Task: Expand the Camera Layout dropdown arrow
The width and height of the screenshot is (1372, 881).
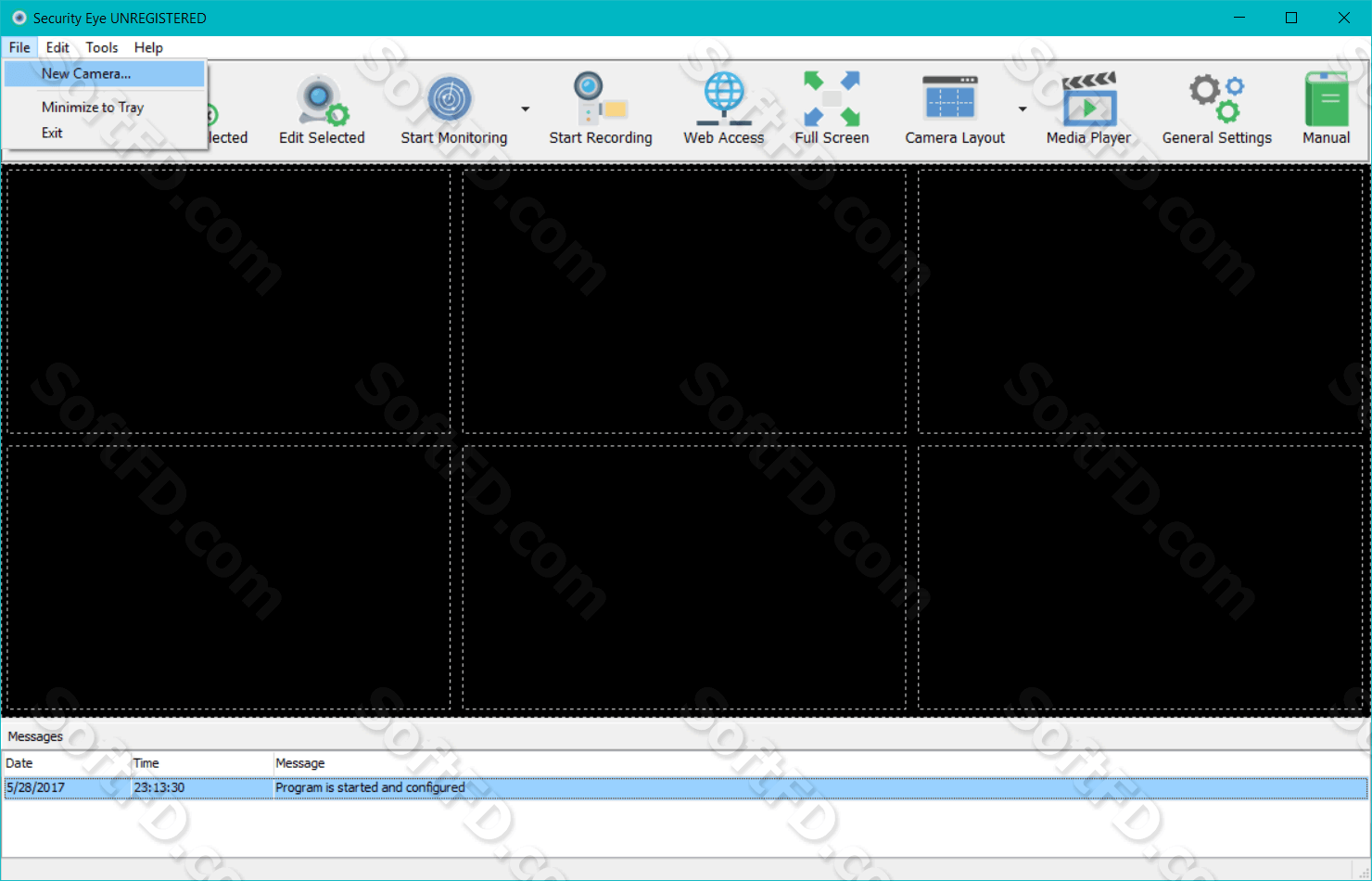Action: pyautogui.click(x=1023, y=109)
